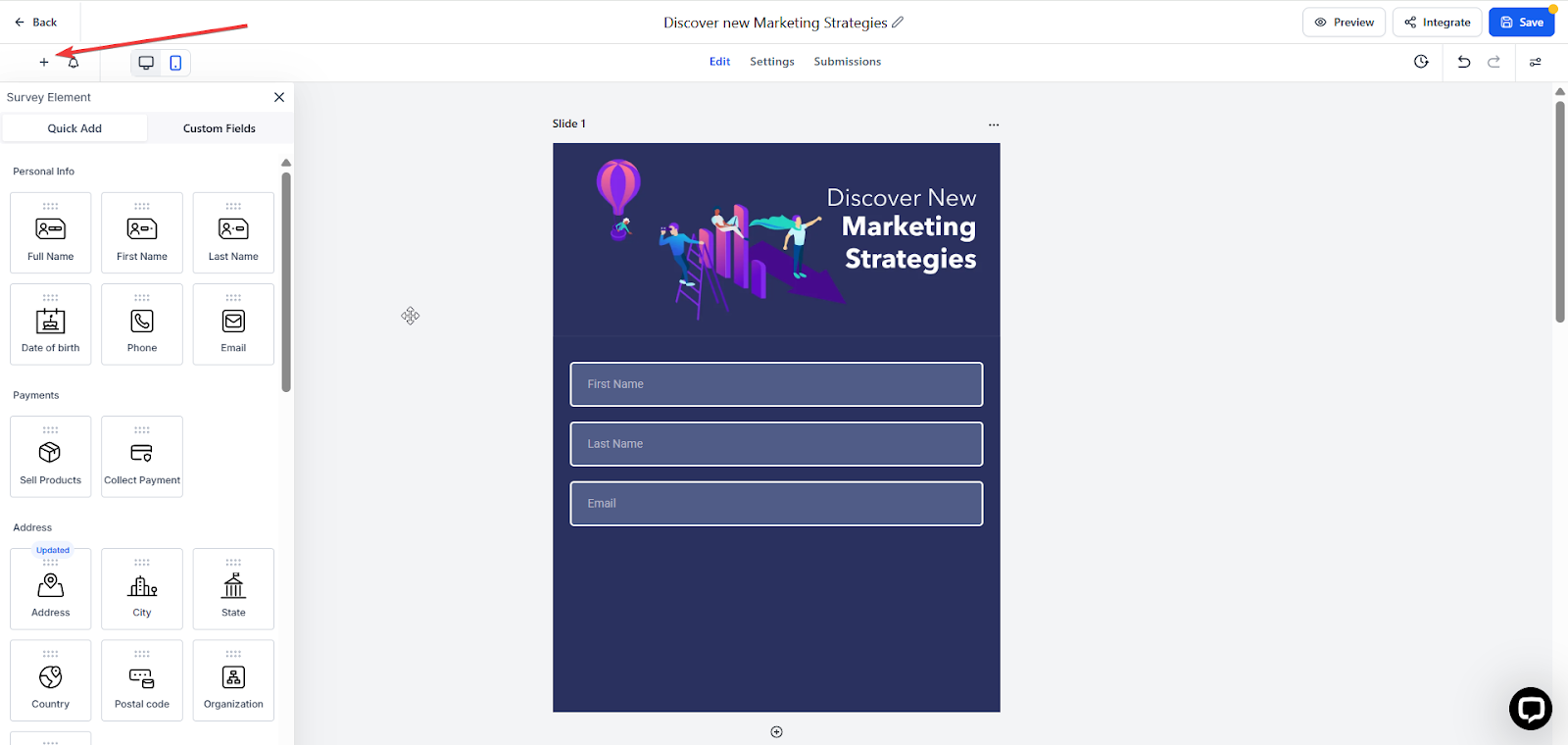Add the First Name element

(x=142, y=232)
